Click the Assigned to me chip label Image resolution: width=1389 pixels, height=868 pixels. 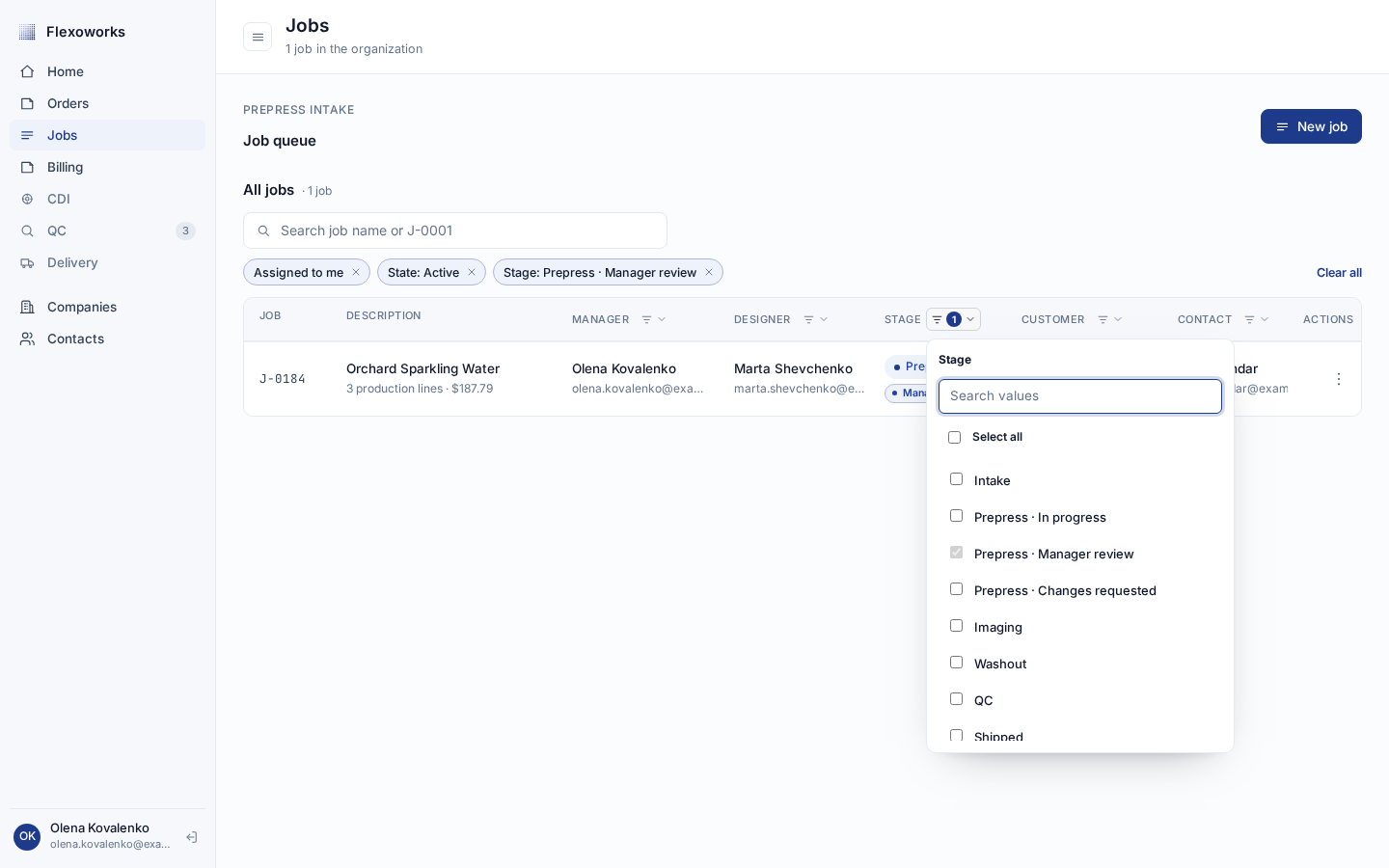click(298, 273)
